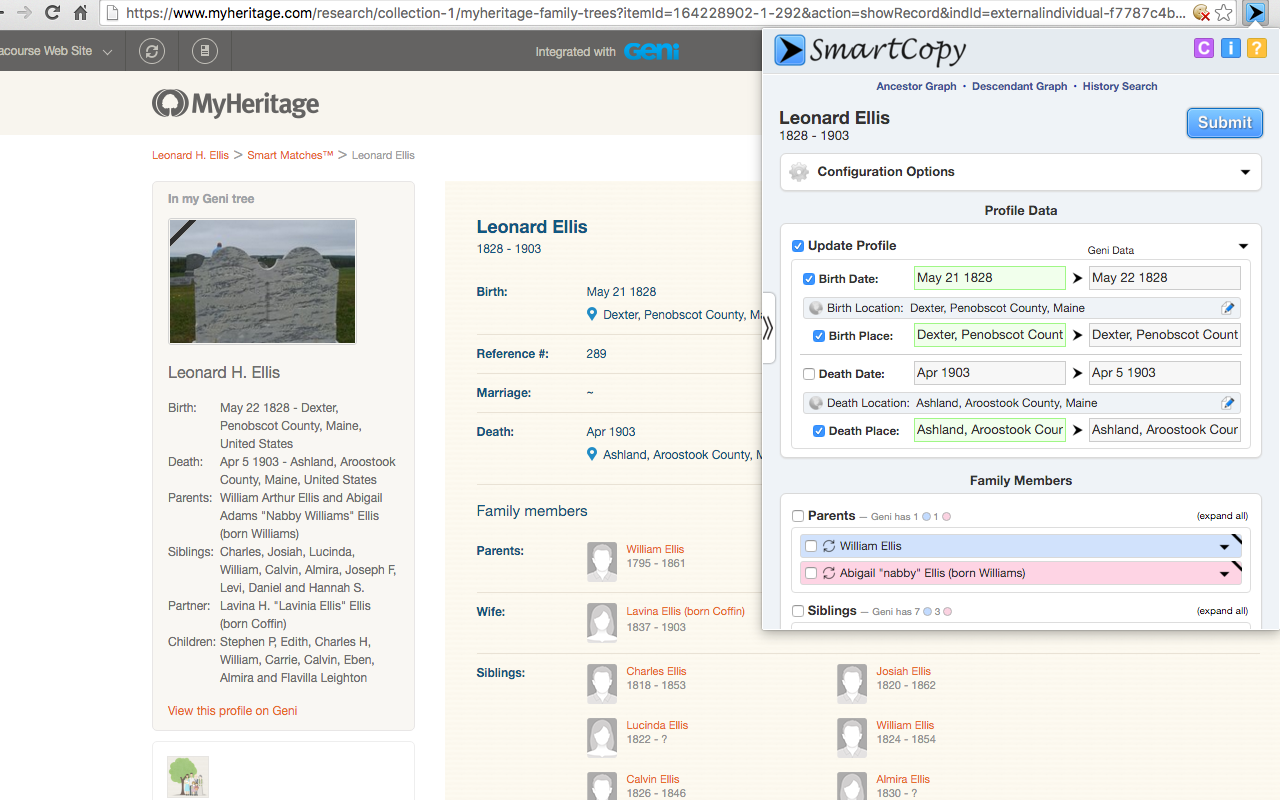Click the location pin beside Ashland, Aroostook County
This screenshot has height=800, width=1280.
(592, 454)
